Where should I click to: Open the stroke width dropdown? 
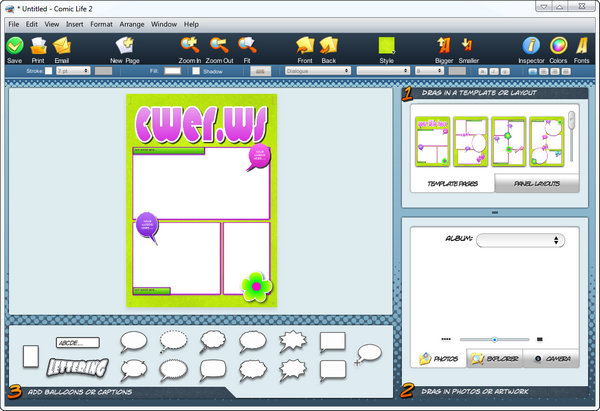73,71
